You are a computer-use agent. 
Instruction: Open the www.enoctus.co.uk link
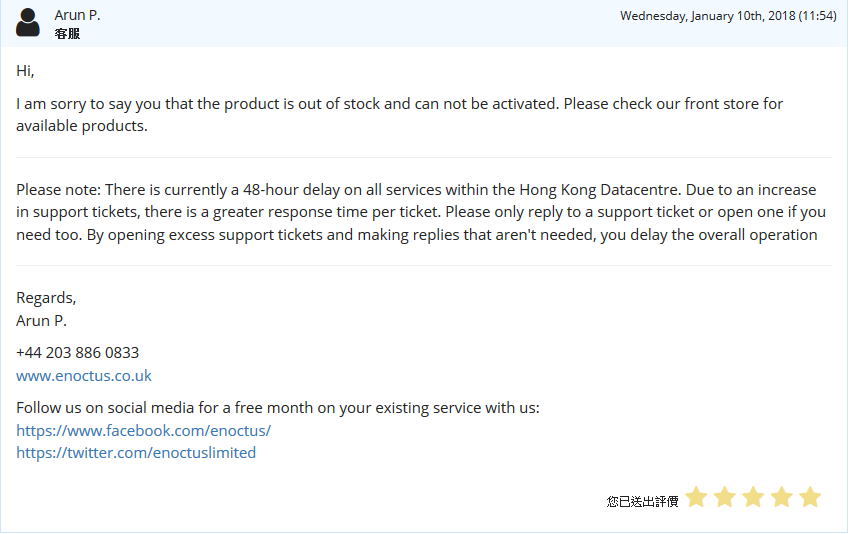coord(84,376)
